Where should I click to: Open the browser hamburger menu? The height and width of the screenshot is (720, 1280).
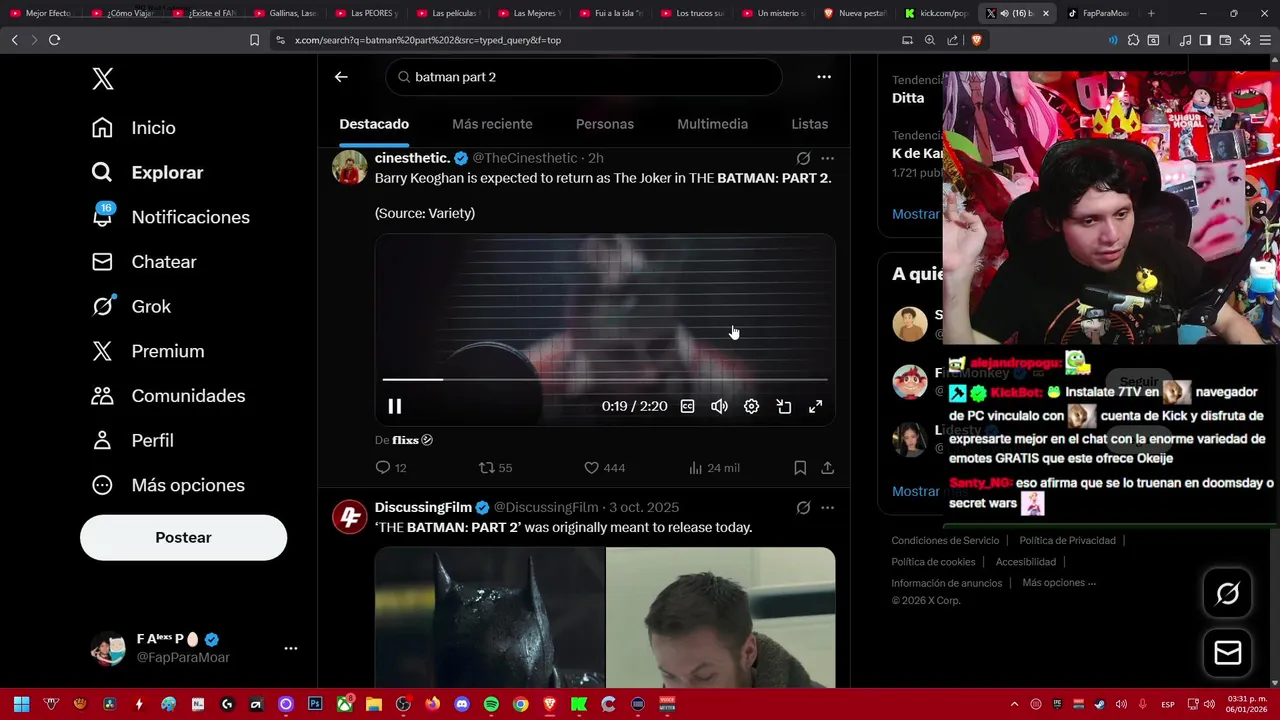1265,40
